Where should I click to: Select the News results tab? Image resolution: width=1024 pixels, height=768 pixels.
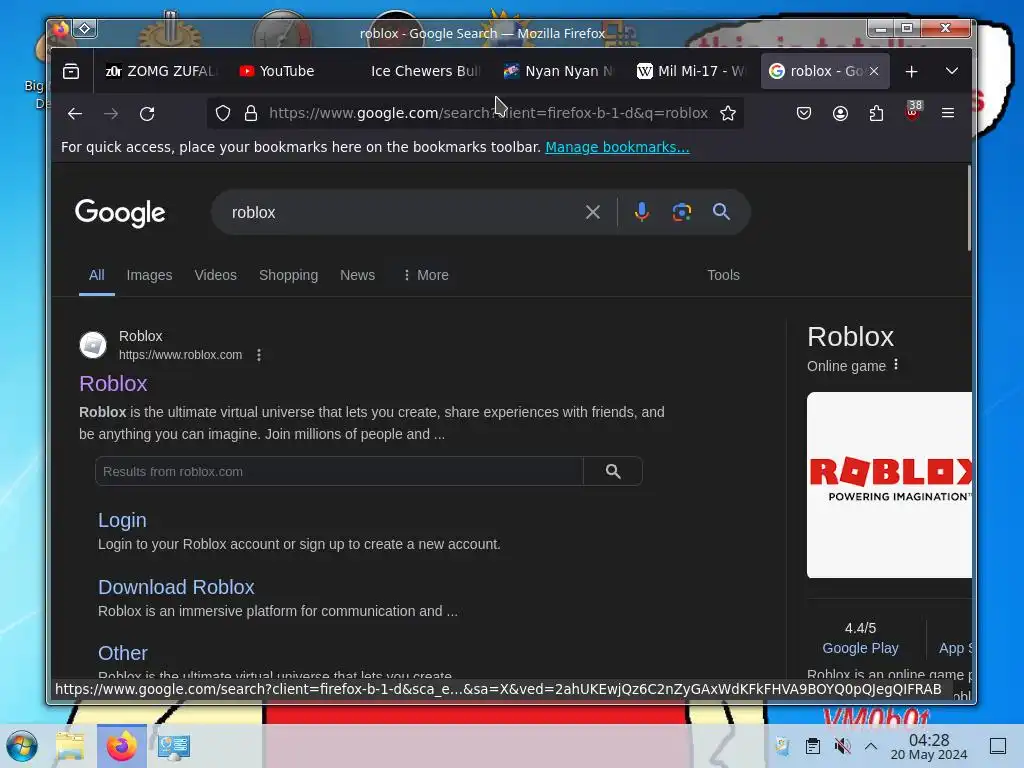tap(357, 275)
